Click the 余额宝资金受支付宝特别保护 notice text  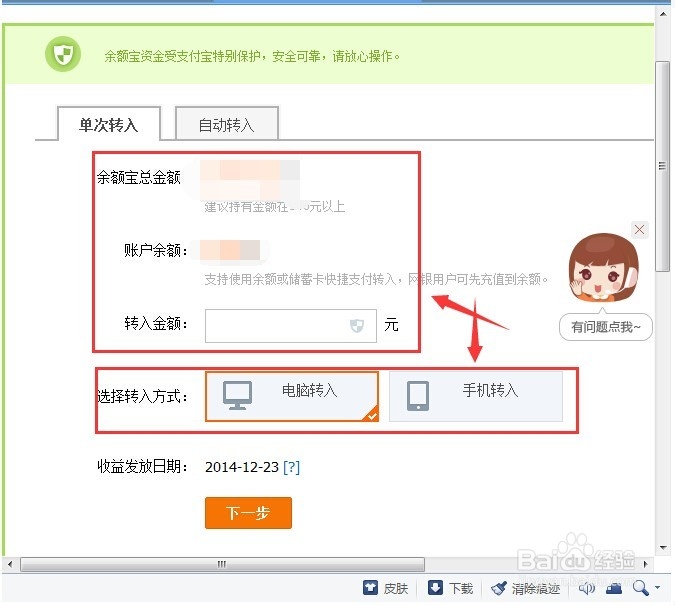click(x=252, y=56)
